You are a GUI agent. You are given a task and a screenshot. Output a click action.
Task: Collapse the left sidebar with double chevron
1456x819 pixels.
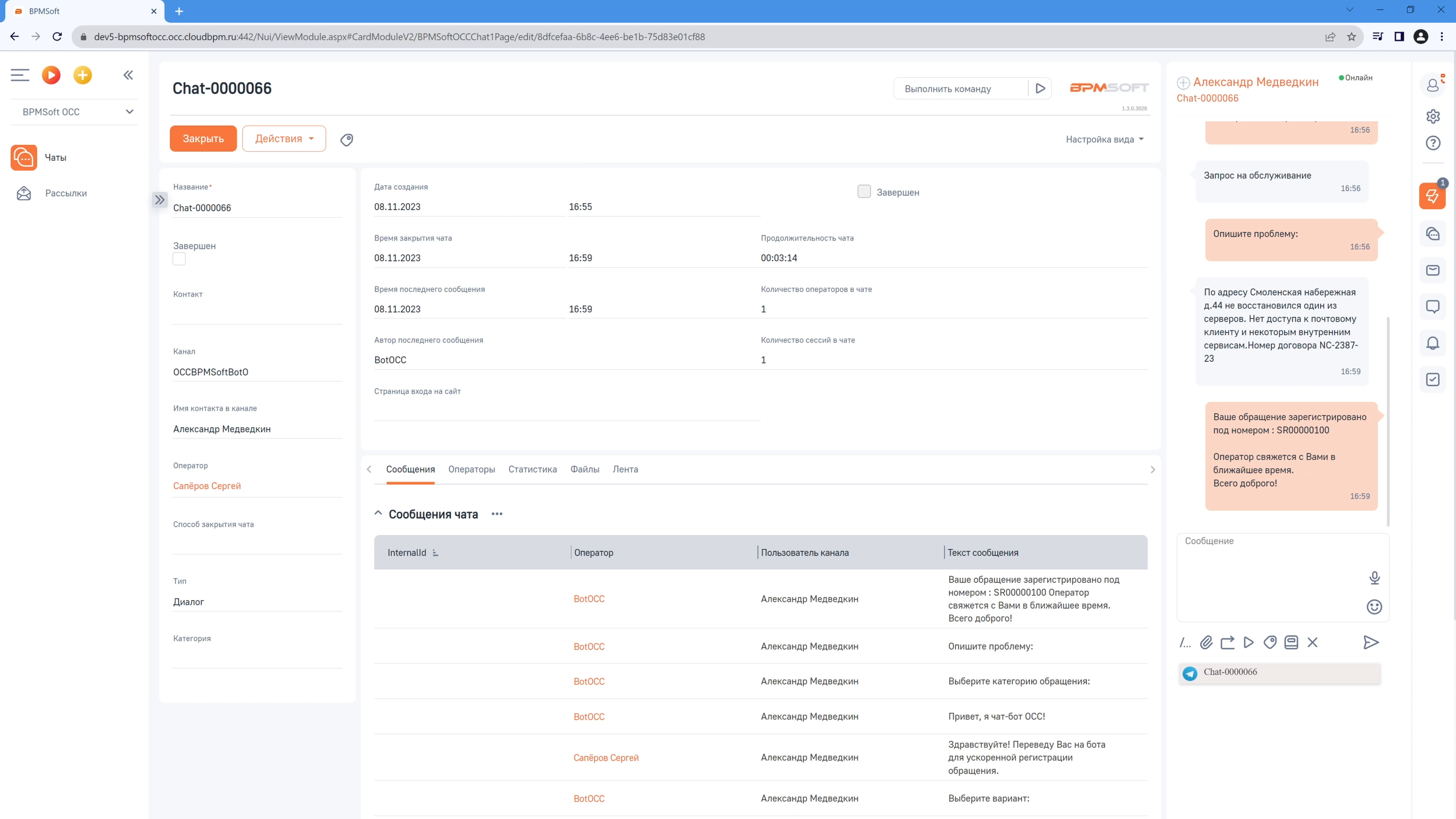[x=128, y=75]
